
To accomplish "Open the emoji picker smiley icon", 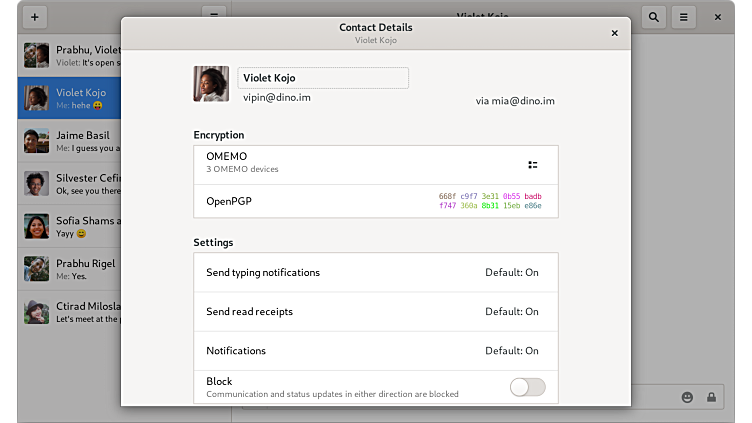I will click(x=687, y=397).
